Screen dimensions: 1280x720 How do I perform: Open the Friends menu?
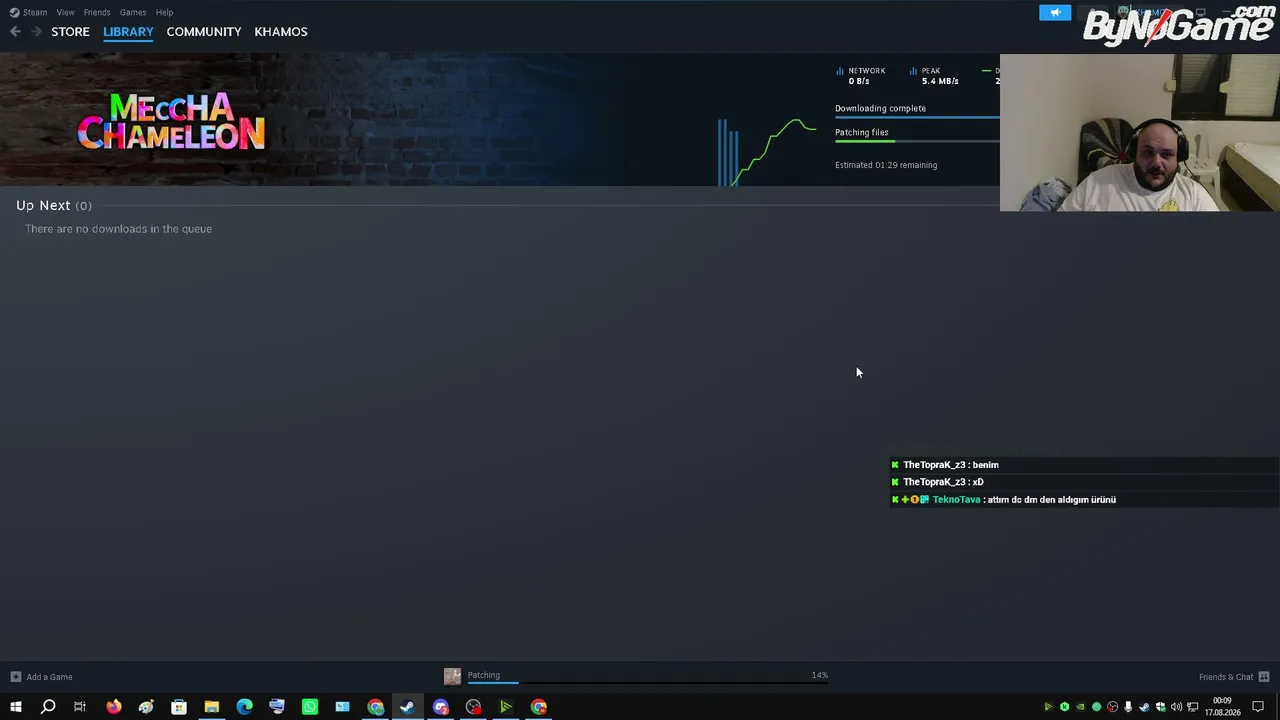(97, 12)
